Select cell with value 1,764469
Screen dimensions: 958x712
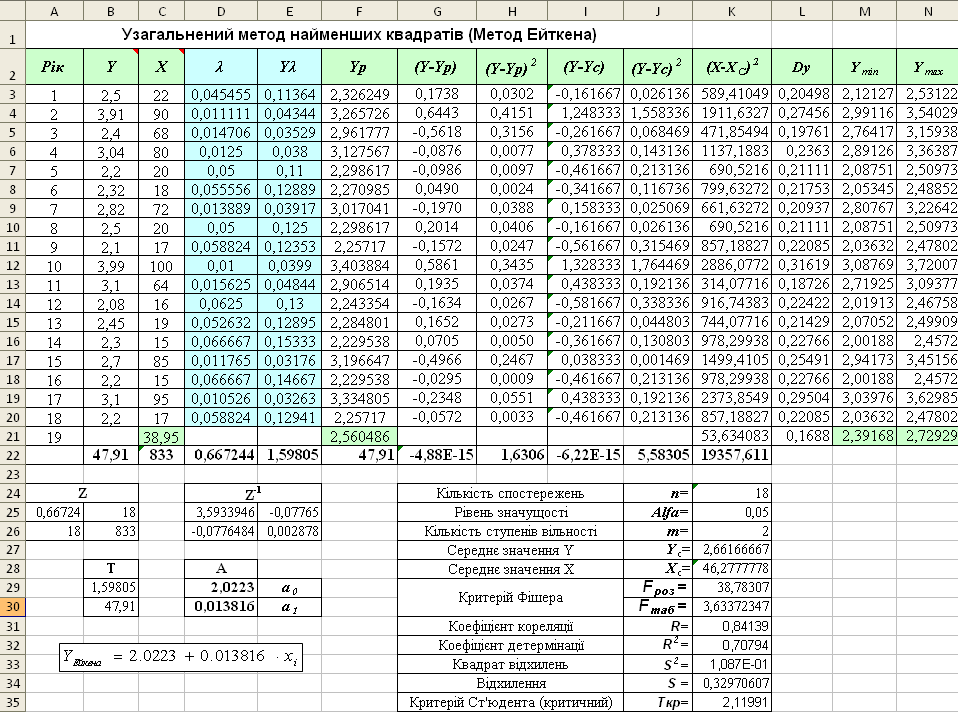point(658,266)
